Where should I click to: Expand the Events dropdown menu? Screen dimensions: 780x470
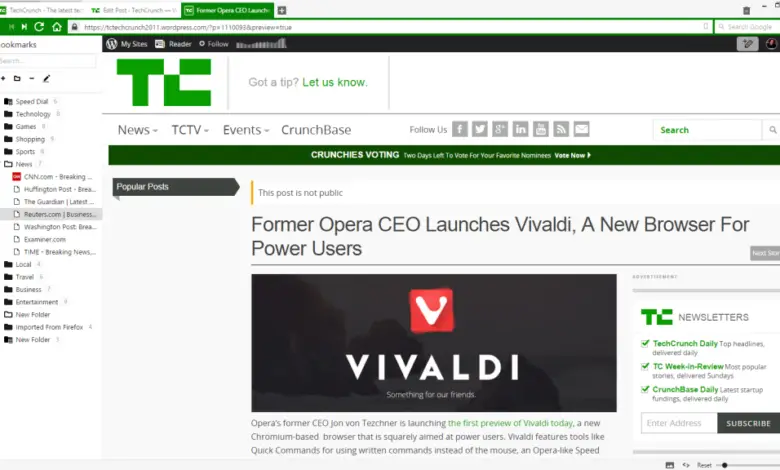[x=246, y=130]
